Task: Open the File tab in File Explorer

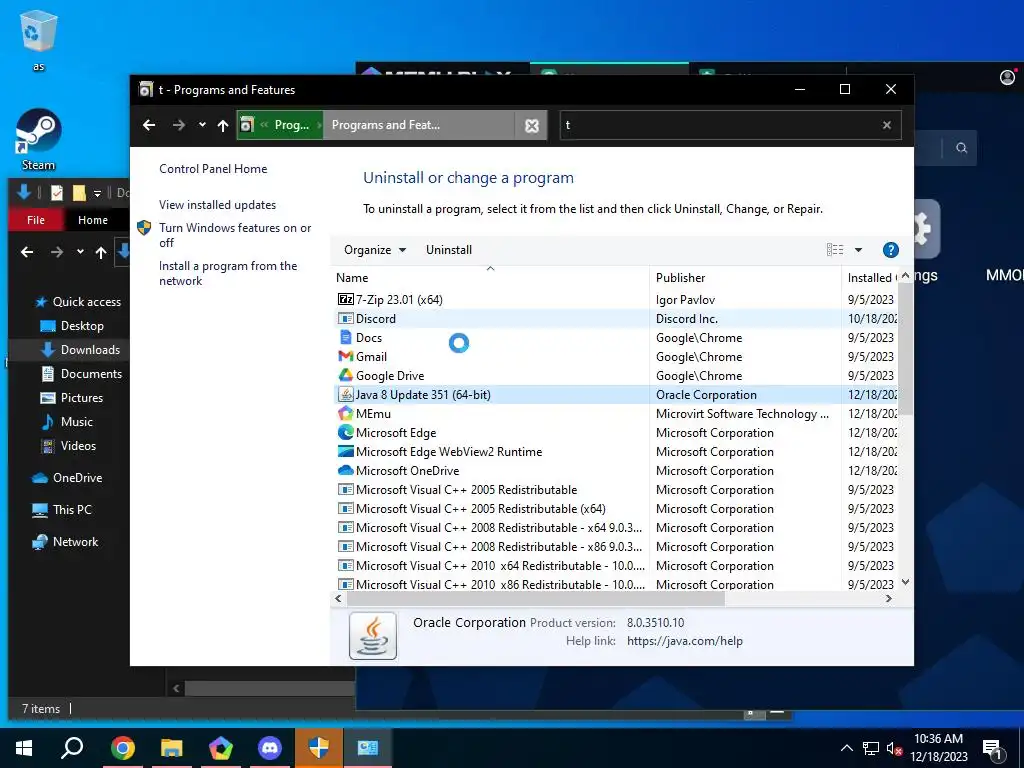Action: click(x=36, y=220)
